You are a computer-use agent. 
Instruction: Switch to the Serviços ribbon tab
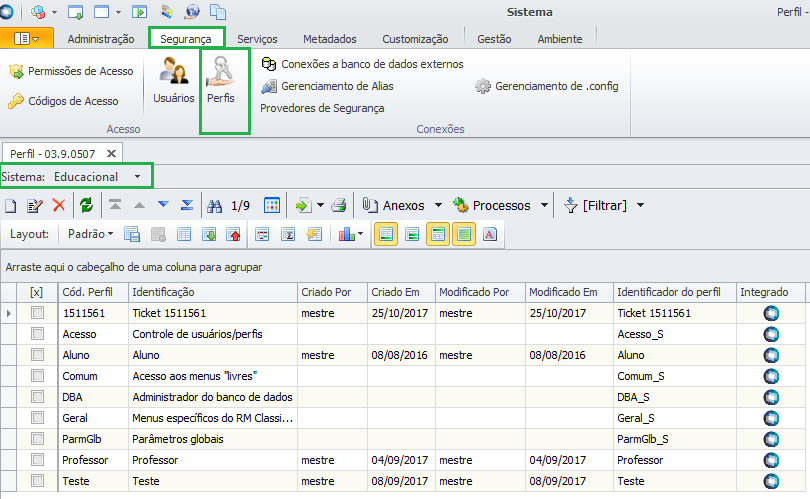[257, 39]
